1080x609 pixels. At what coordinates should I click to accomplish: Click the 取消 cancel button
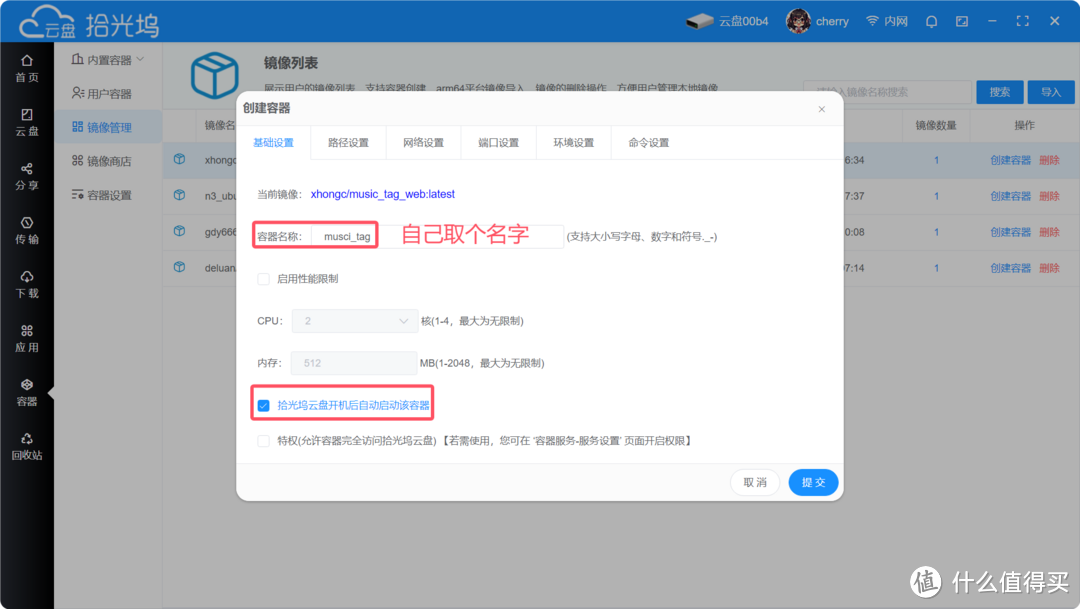(755, 482)
